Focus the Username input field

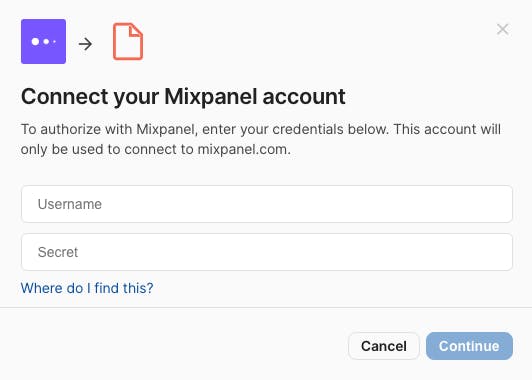[x=267, y=204]
